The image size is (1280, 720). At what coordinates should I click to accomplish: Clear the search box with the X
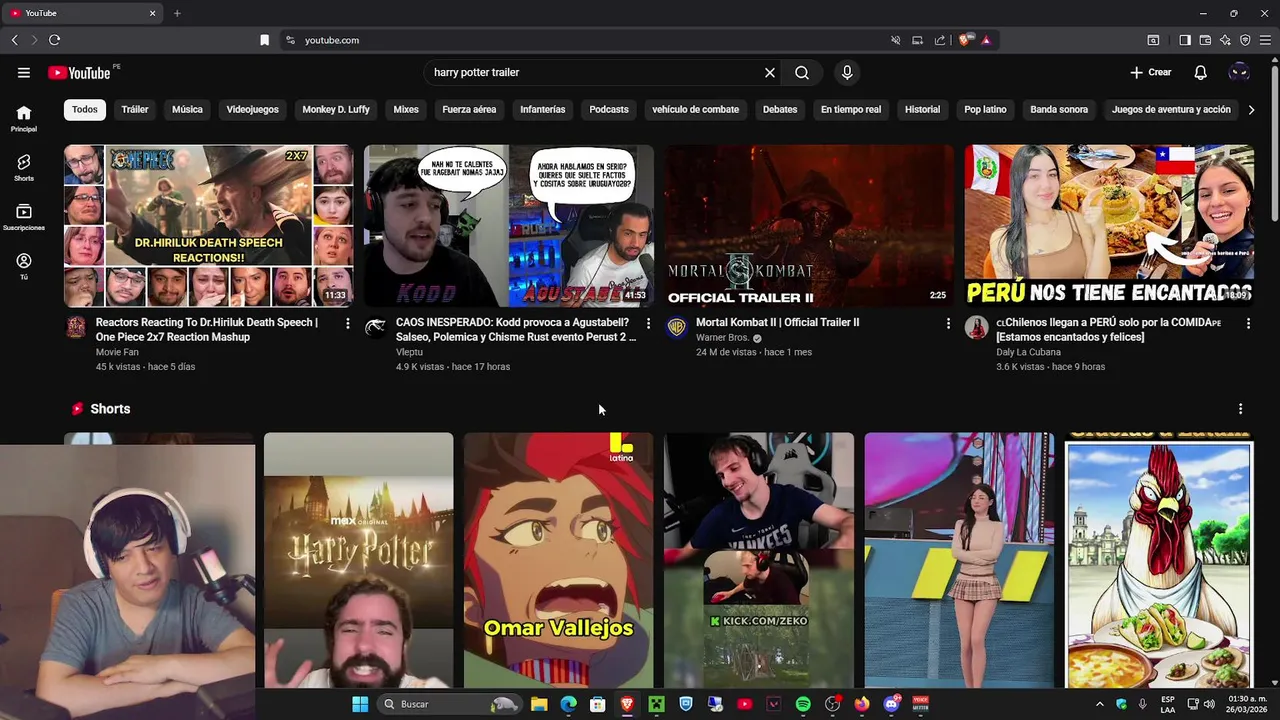click(770, 72)
